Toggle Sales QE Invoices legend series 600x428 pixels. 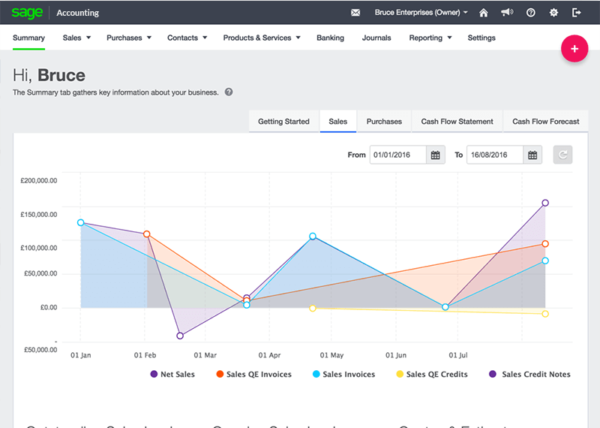254,374
